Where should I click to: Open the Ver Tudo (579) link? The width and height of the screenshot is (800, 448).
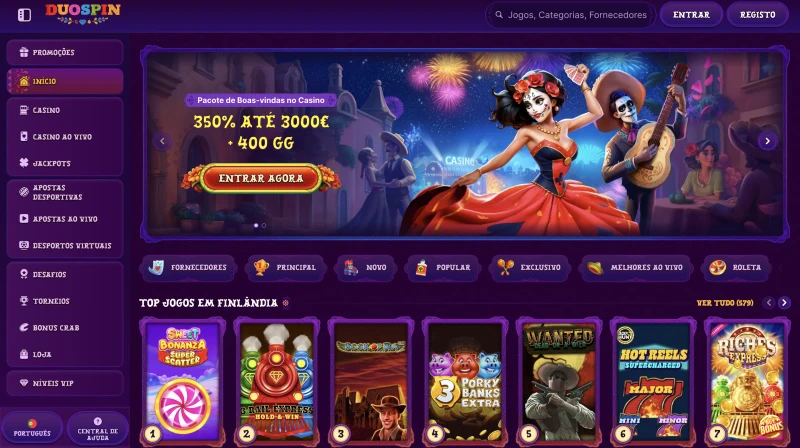coord(725,303)
